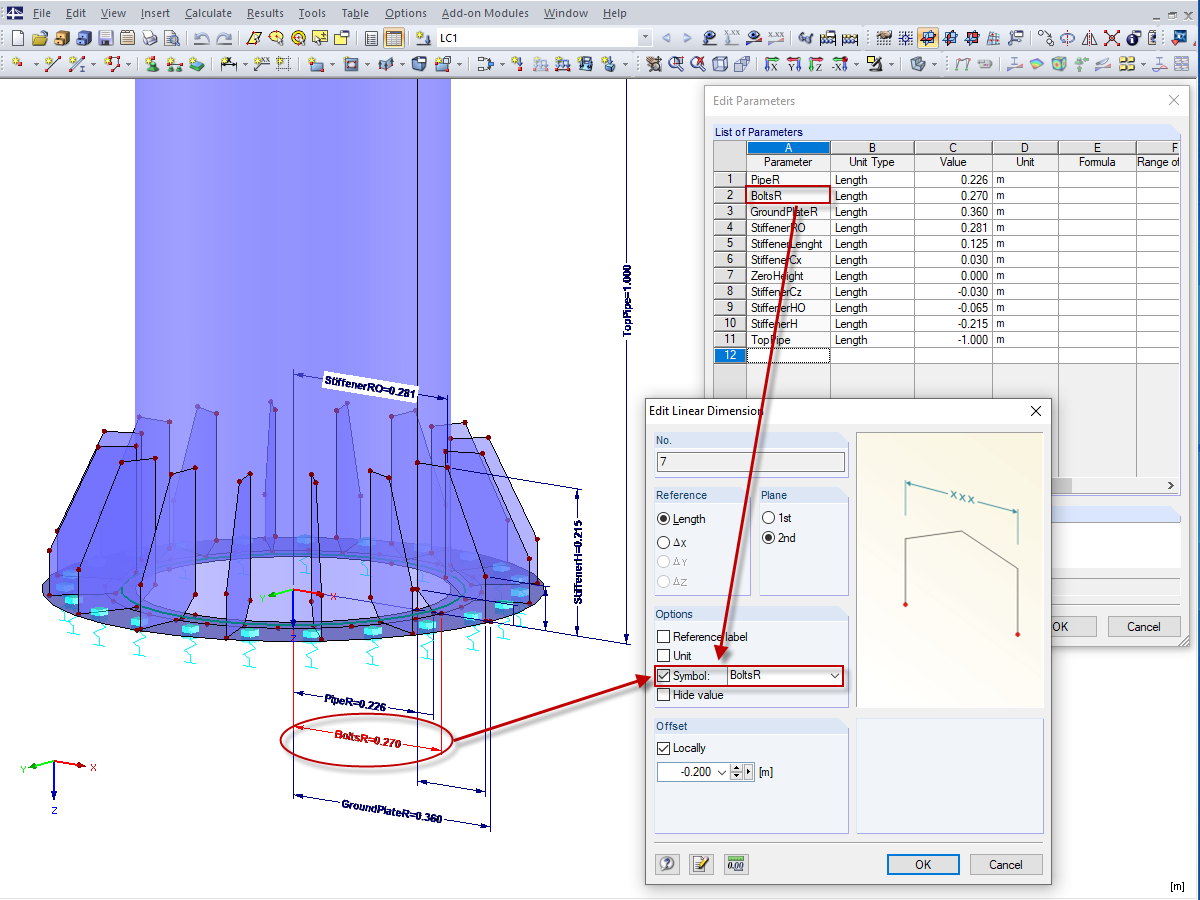The width and height of the screenshot is (1200, 900).
Task: Click OK in Edit Linear Dimension dialog
Action: (x=923, y=865)
